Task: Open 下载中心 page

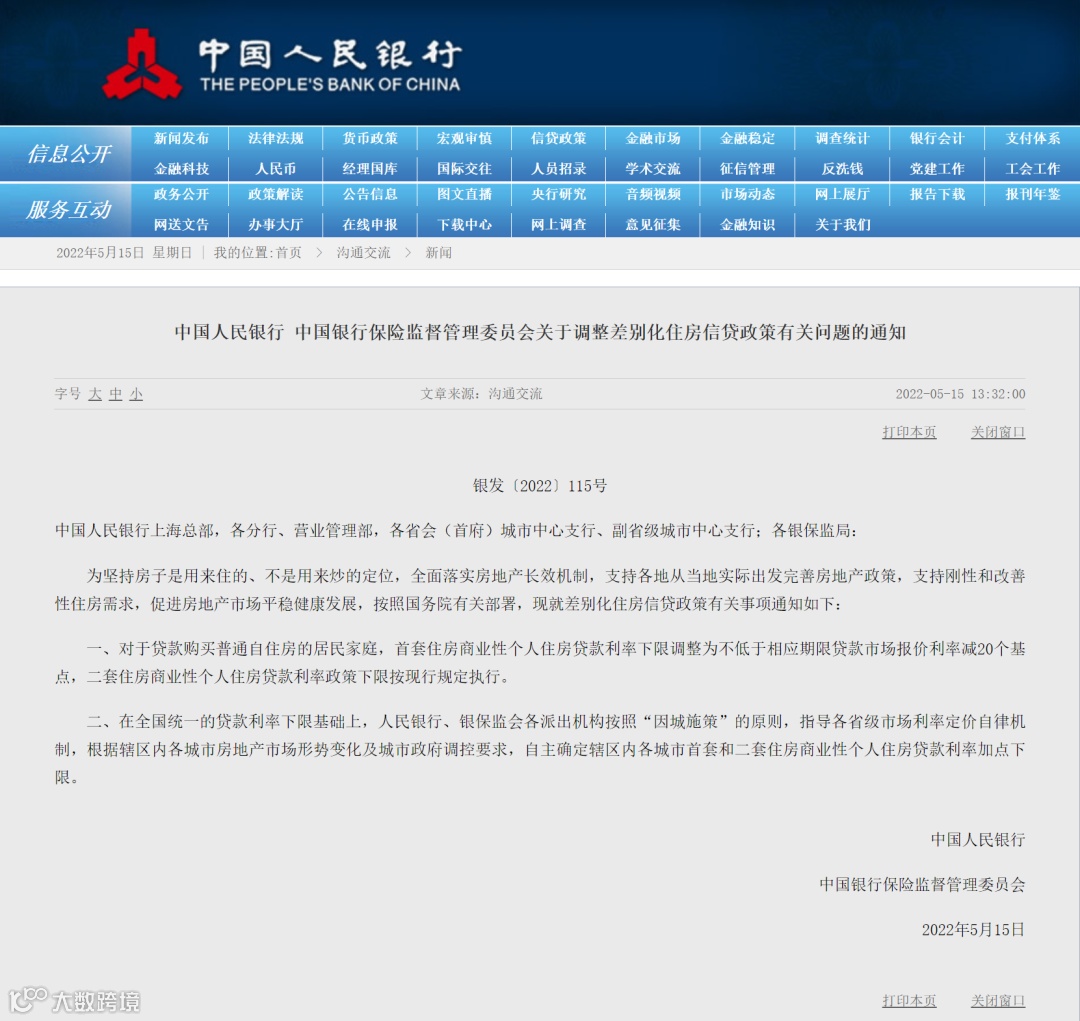Action: click(x=464, y=225)
